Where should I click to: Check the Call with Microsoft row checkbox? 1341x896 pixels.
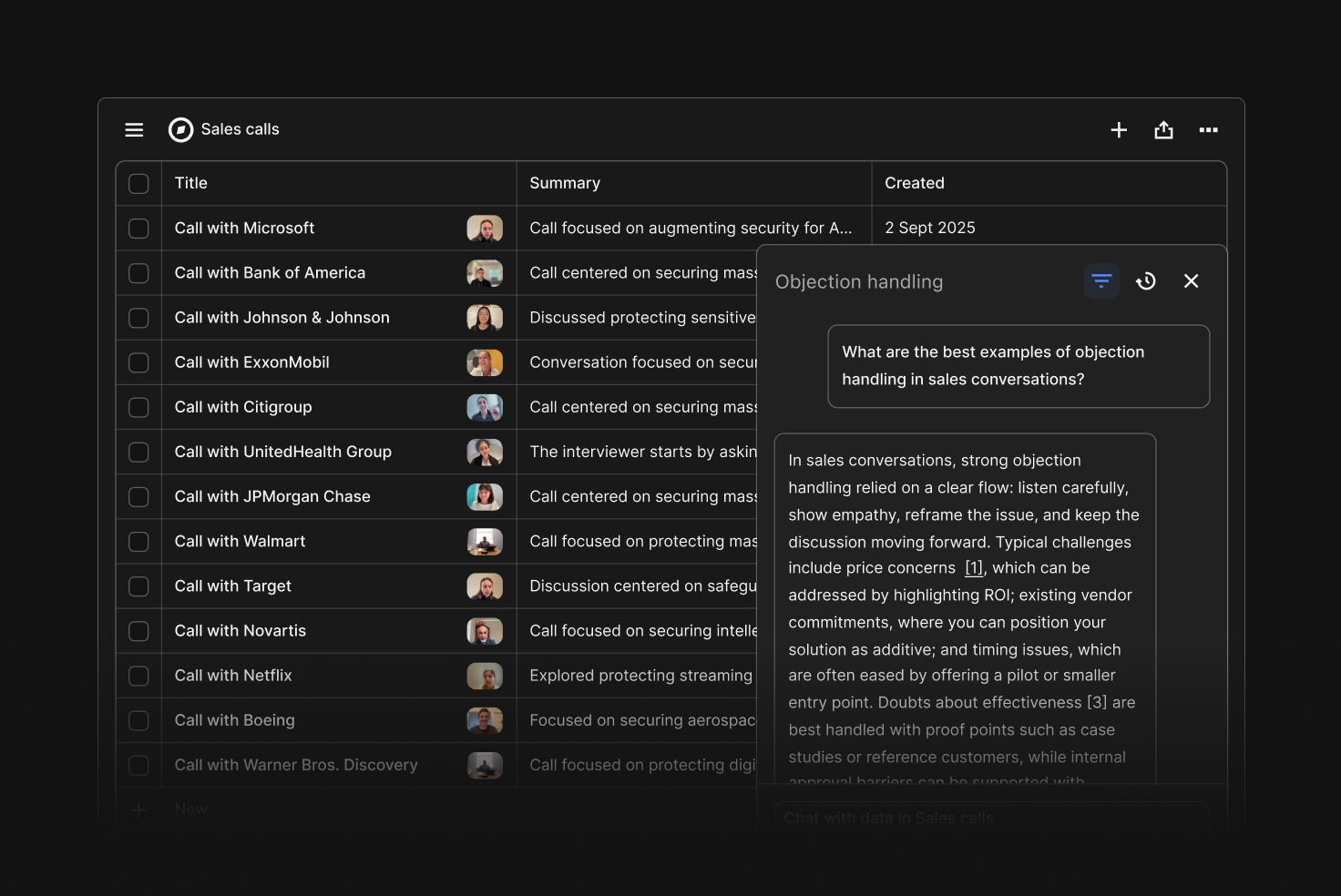138,229
